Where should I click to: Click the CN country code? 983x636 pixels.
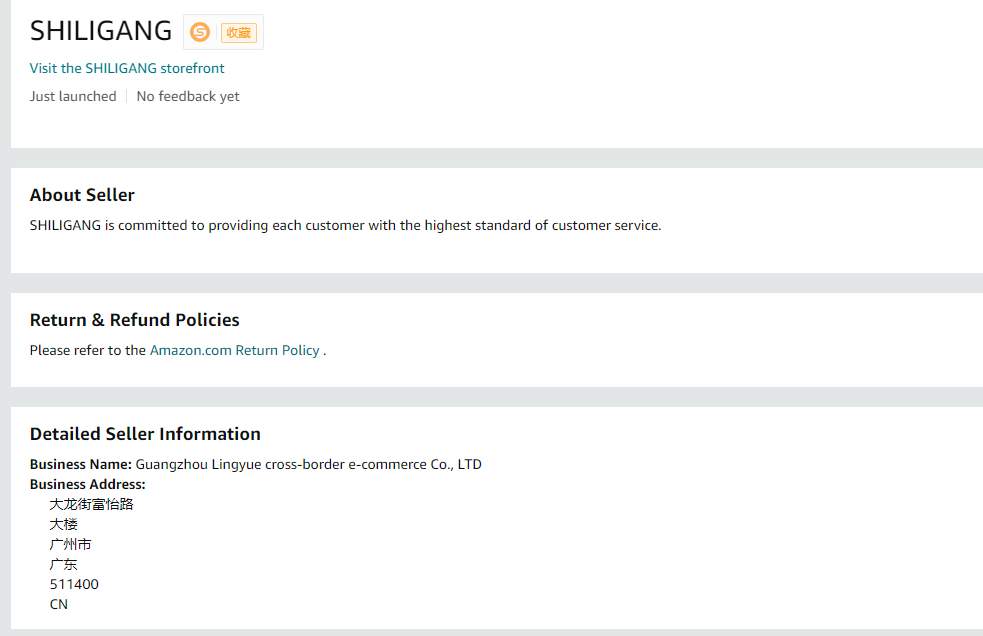(x=59, y=604)
